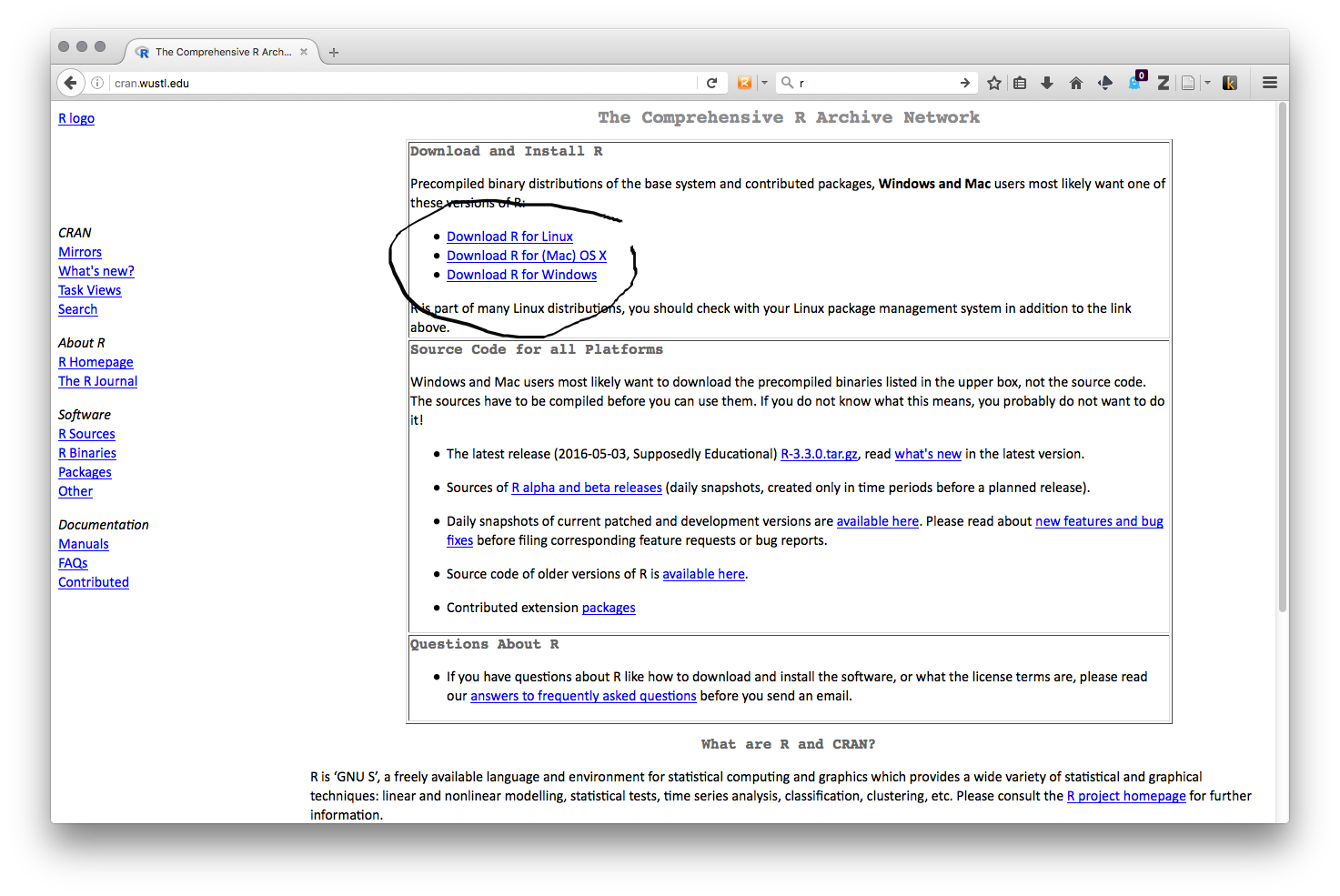Click Download R for Linux

tap(509, 237)
